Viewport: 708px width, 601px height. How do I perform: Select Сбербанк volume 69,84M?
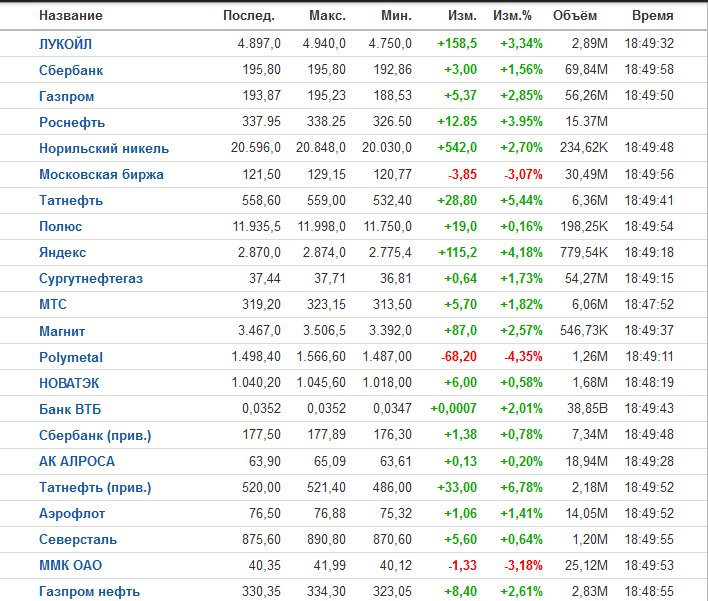(x=587, y=70)
